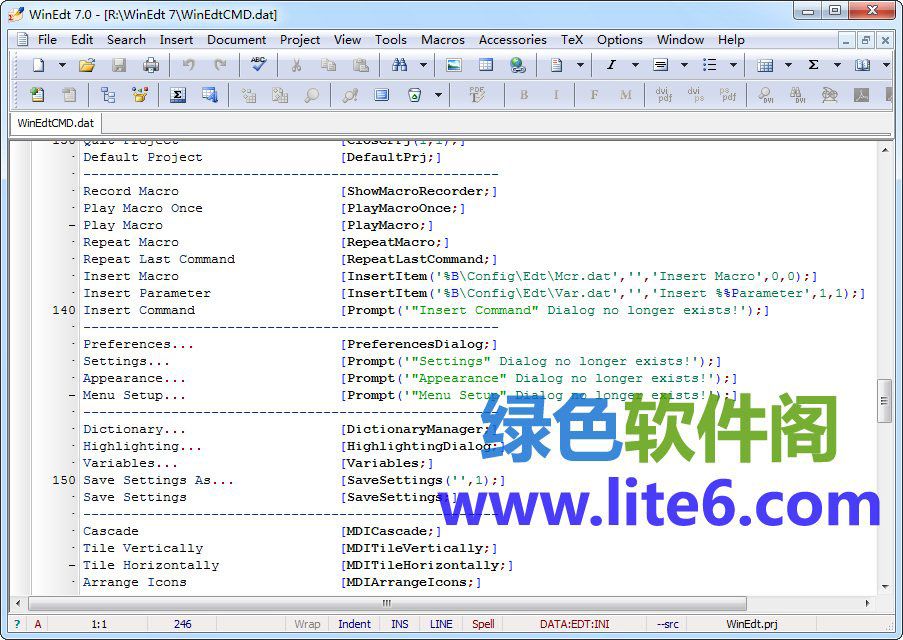Open the dropdown arrow beside the New document icon
The width and height of the screenshot is (903, 640).
62,65
